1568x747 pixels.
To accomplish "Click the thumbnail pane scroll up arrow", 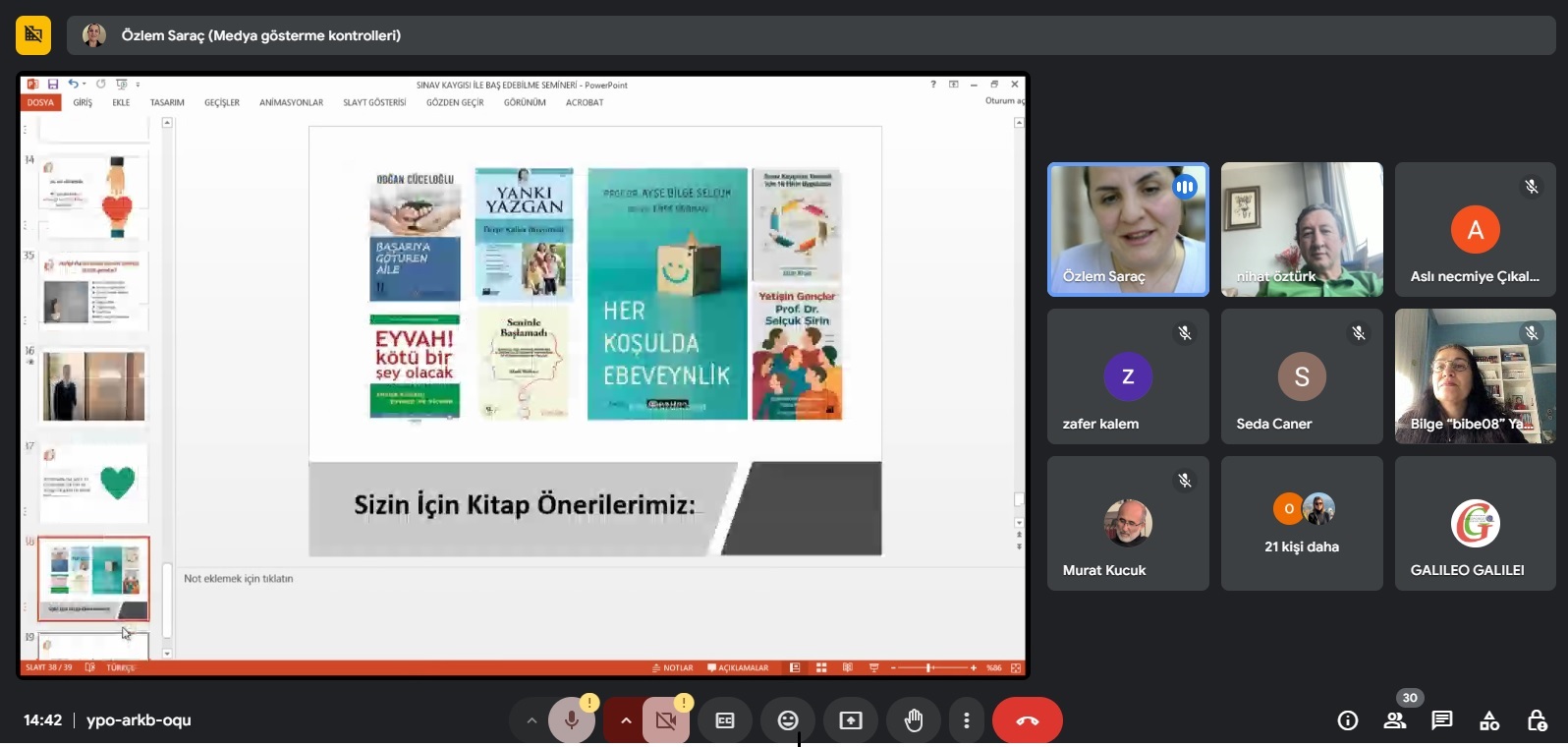I will 167,123.
